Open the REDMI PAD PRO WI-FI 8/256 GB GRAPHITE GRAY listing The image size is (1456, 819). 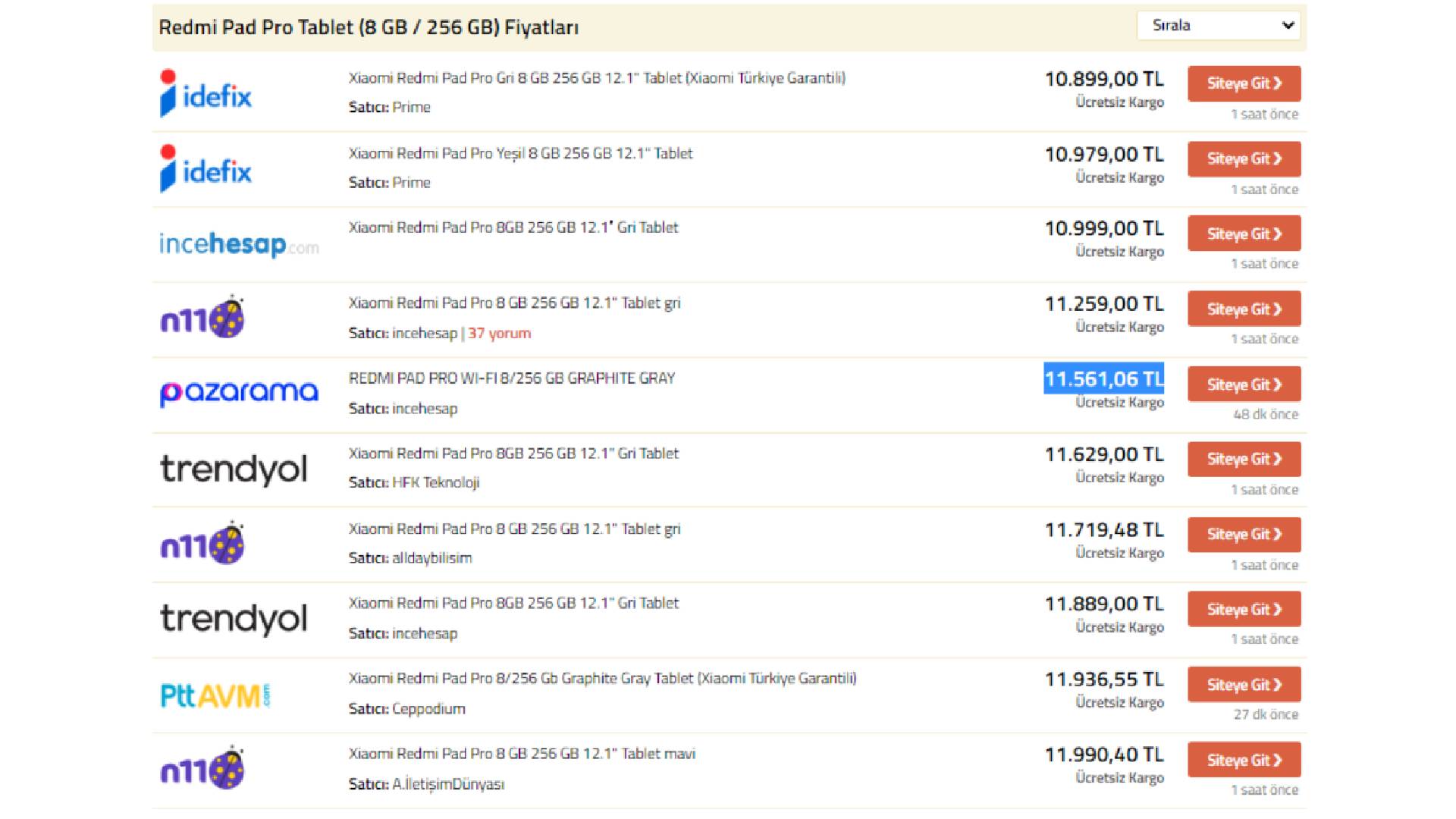[512, 378]
